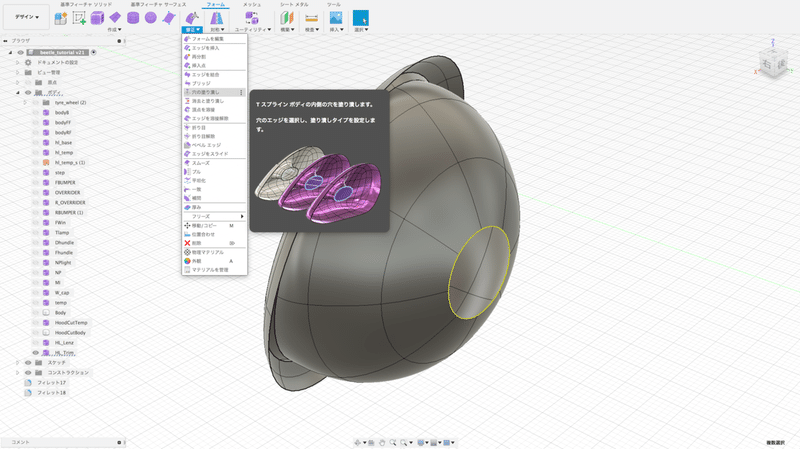Open the 対称 dropdown
Viewport: 800px width, 449px height.
[x=217, y=30]
